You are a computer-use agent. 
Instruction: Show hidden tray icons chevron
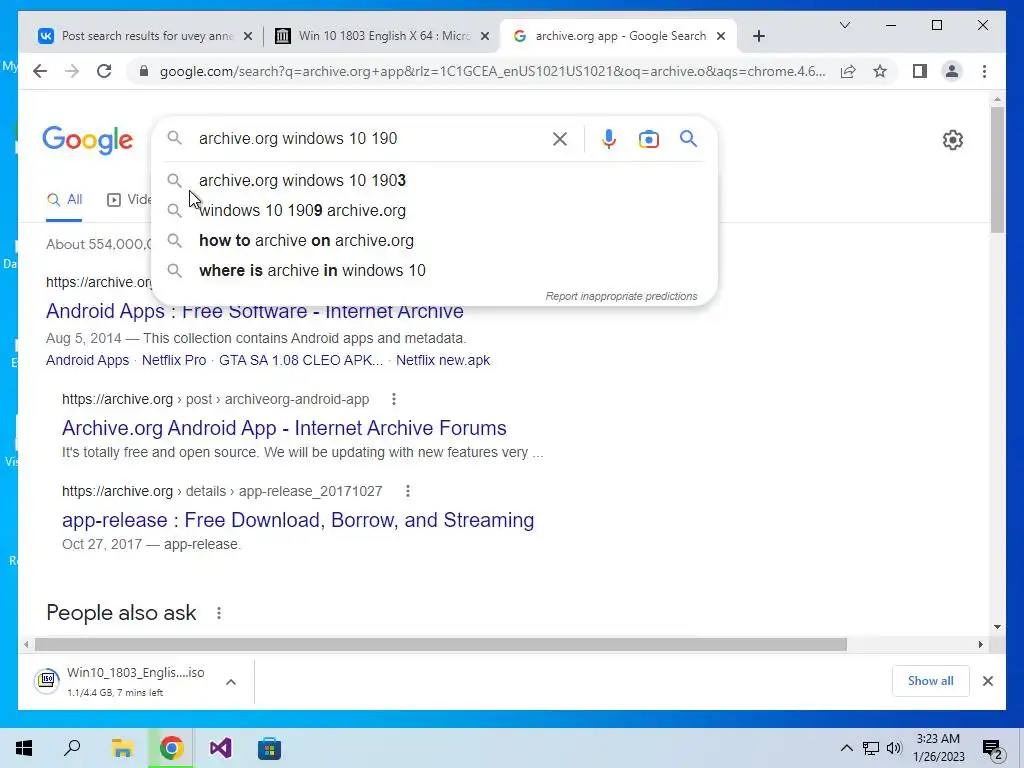click(x=846, y=748)
